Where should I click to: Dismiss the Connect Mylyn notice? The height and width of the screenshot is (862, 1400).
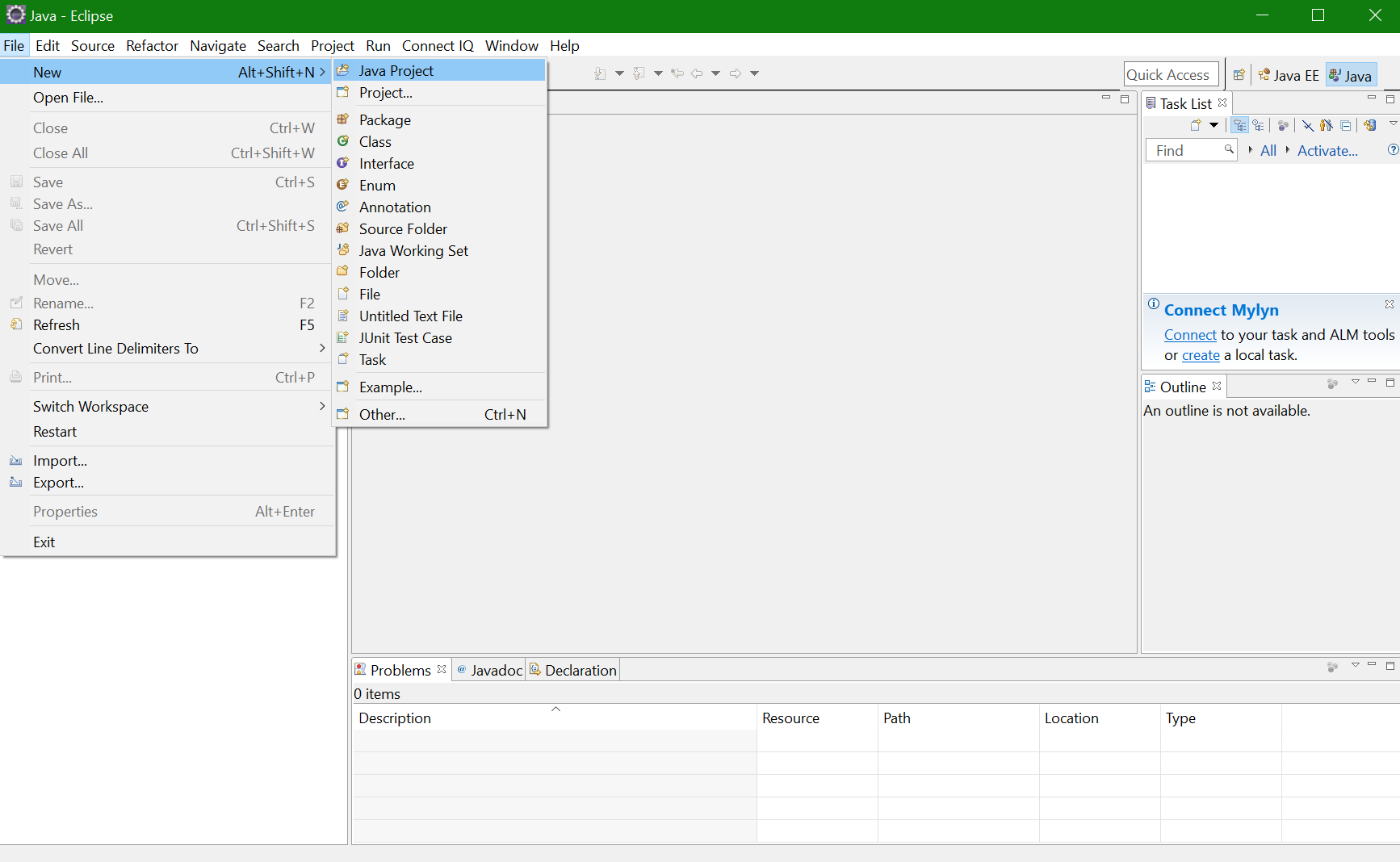pos(1390,304)
